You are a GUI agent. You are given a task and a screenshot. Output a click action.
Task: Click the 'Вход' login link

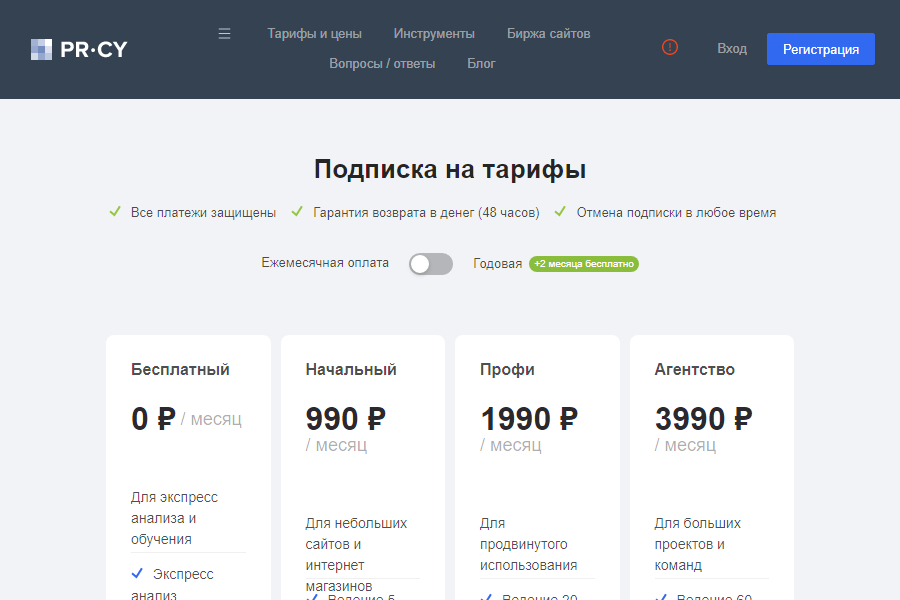[732, 49]
